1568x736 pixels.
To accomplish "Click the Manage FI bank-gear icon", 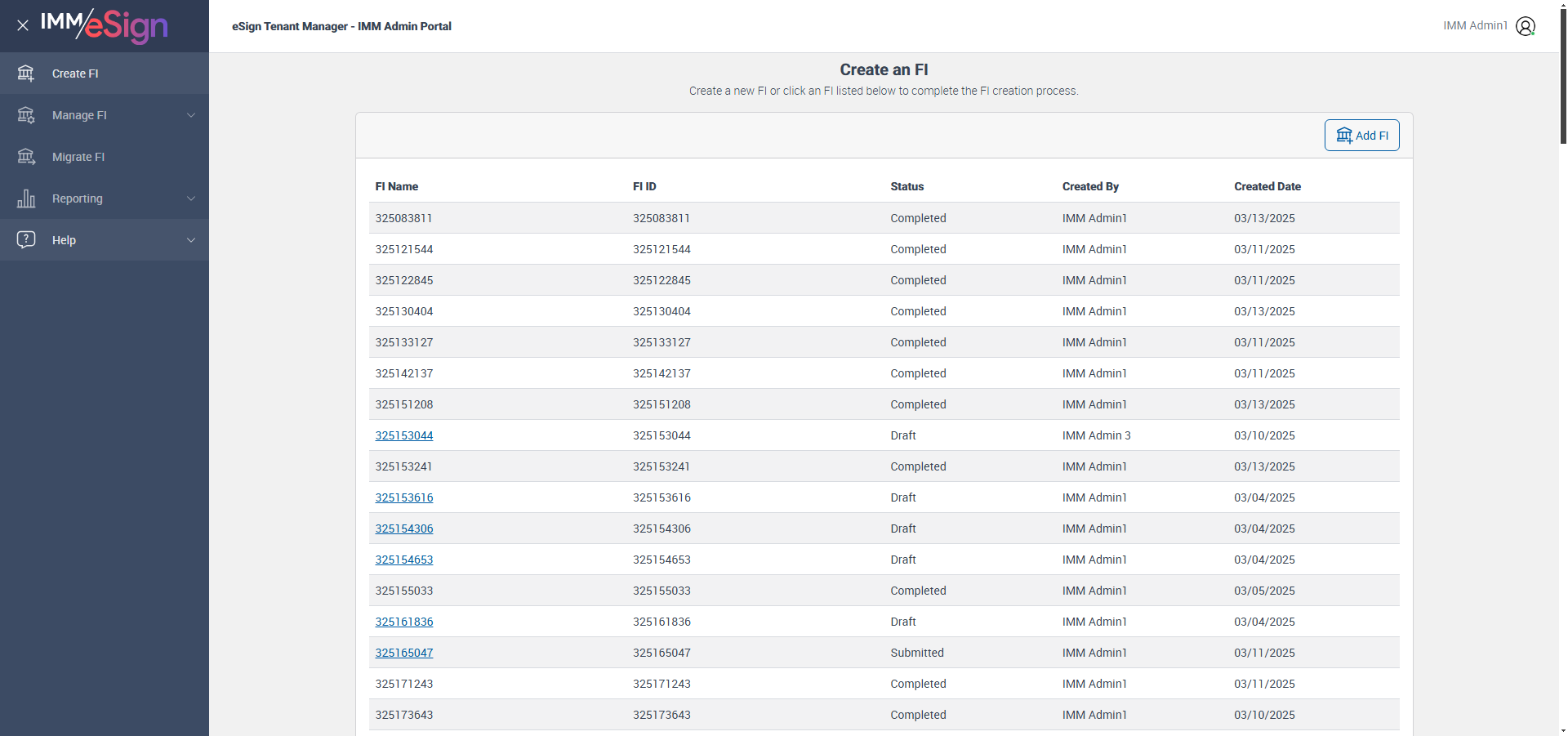I will click(26, 115).
